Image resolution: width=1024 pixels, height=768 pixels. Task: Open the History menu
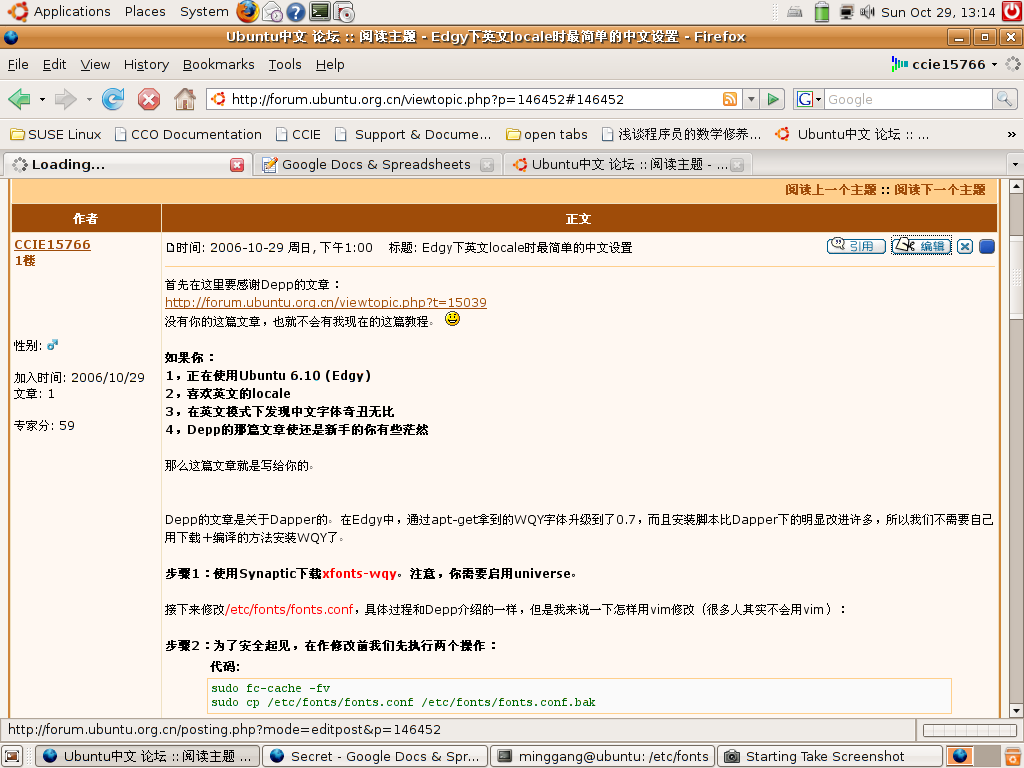pyautogui.click(x=146, y=64)
